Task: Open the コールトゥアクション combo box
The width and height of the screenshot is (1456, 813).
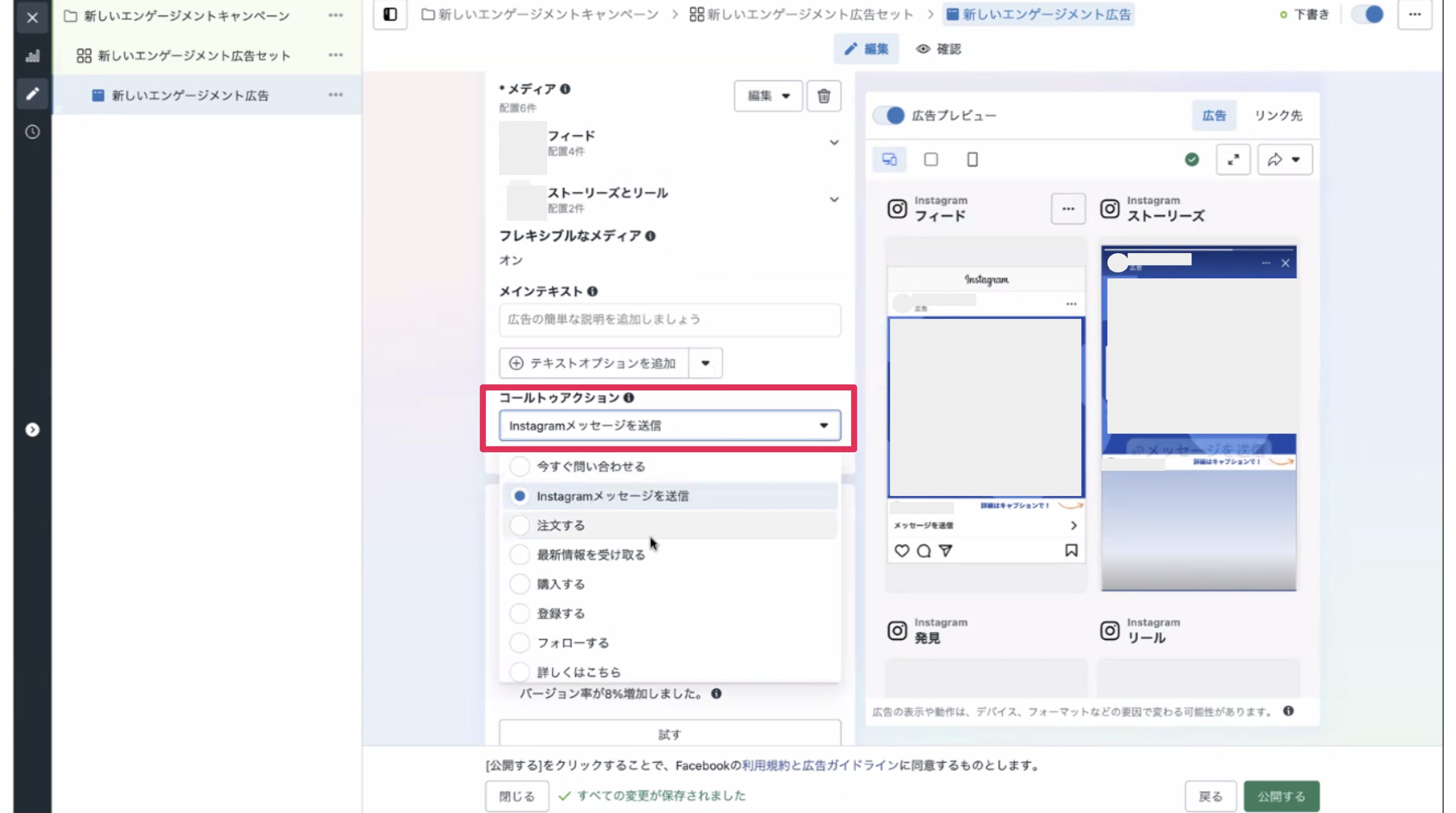Action: tap(669, 425)
